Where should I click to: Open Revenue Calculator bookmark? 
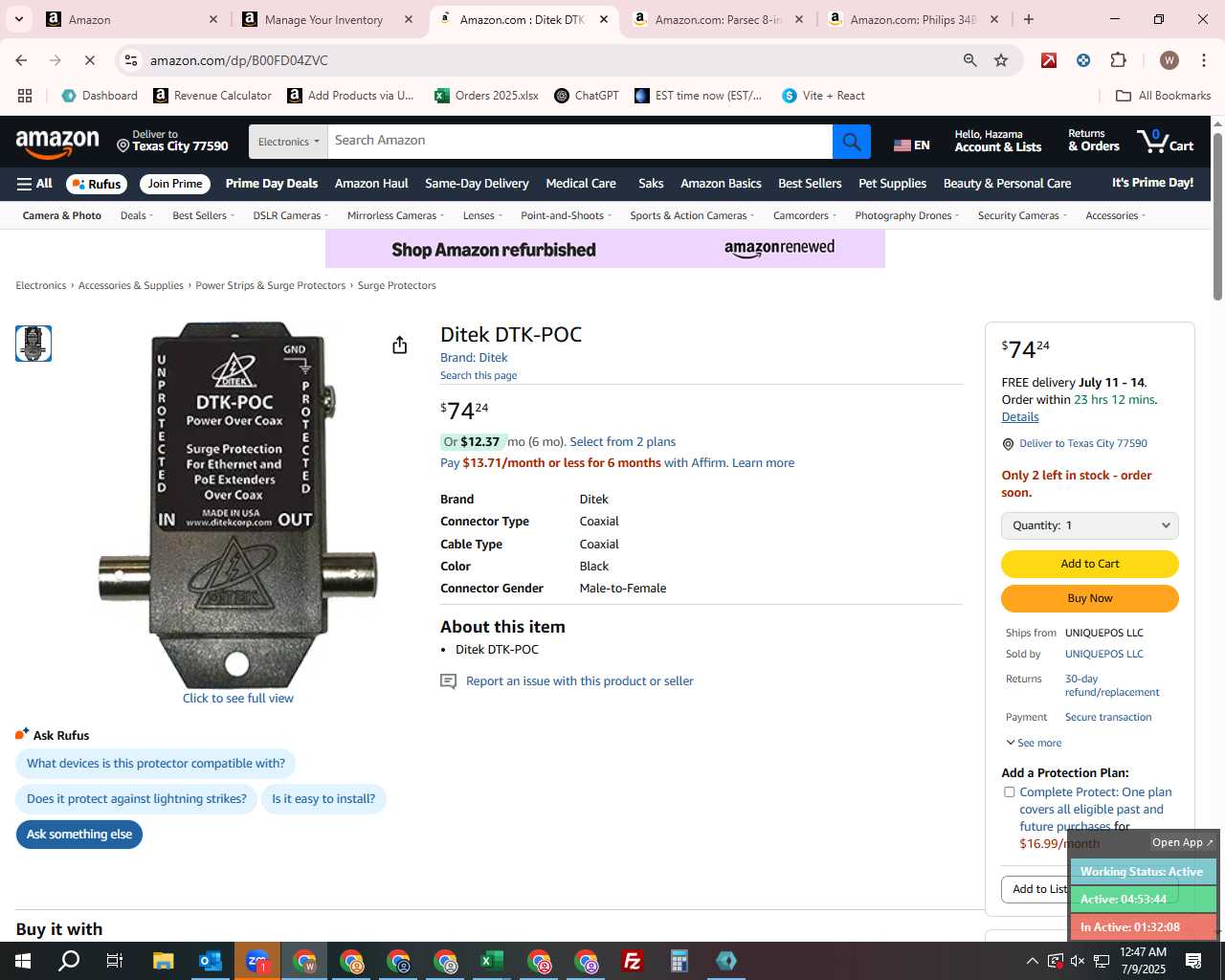[x=212, y=96]
